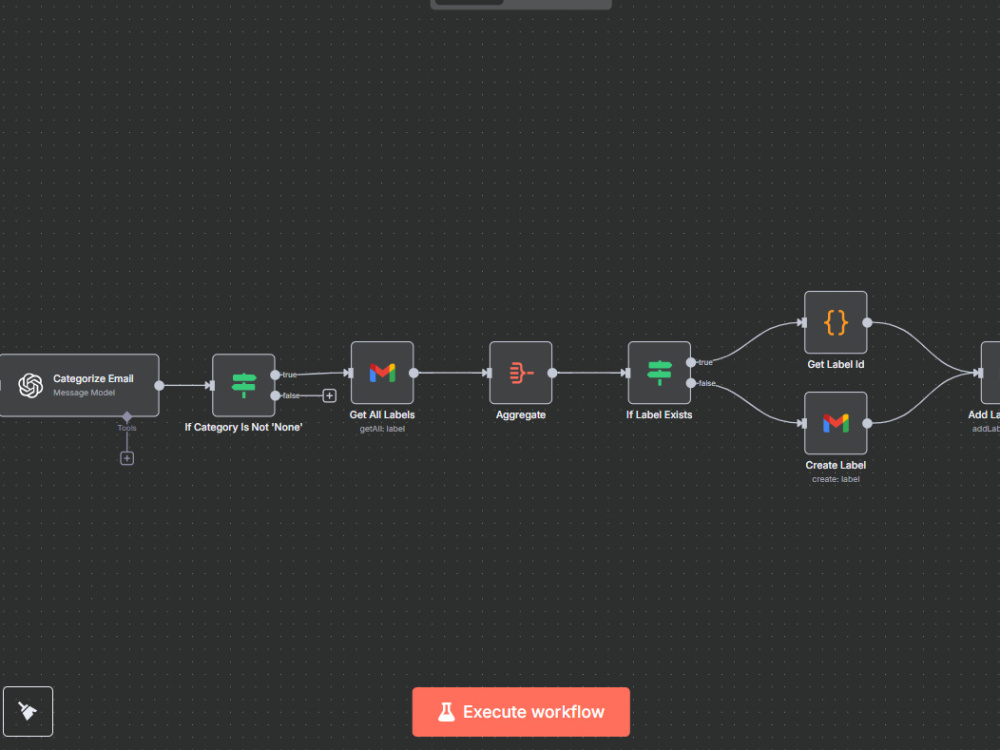Click the false output of If Label Exists
Viewport: 1000px width, 750px height.
tap(691, 383)
